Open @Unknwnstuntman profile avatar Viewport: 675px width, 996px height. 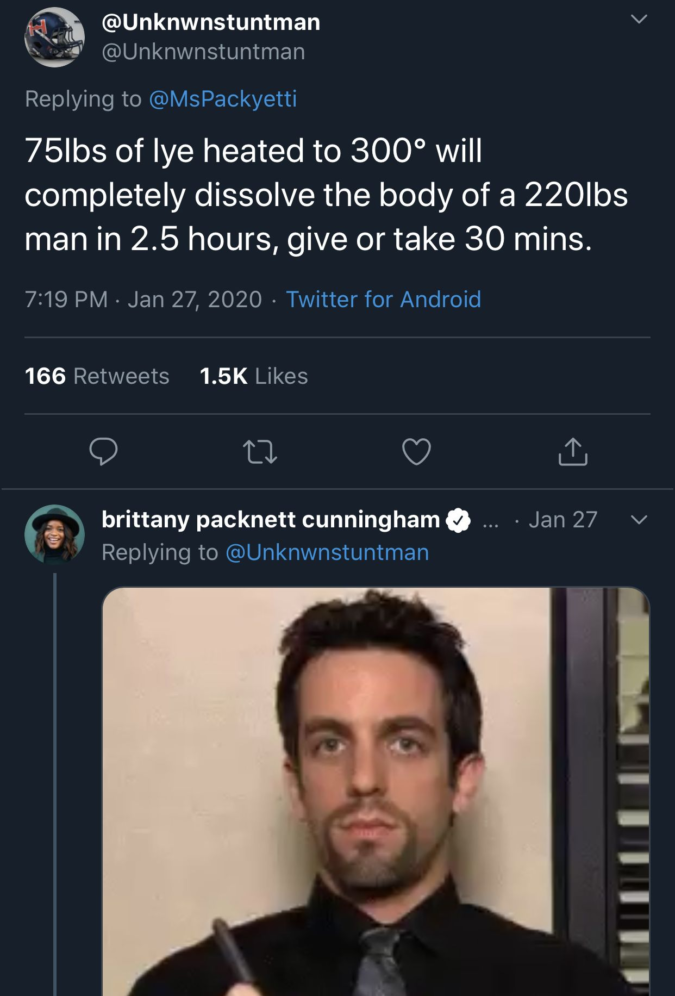pos(54,36)
